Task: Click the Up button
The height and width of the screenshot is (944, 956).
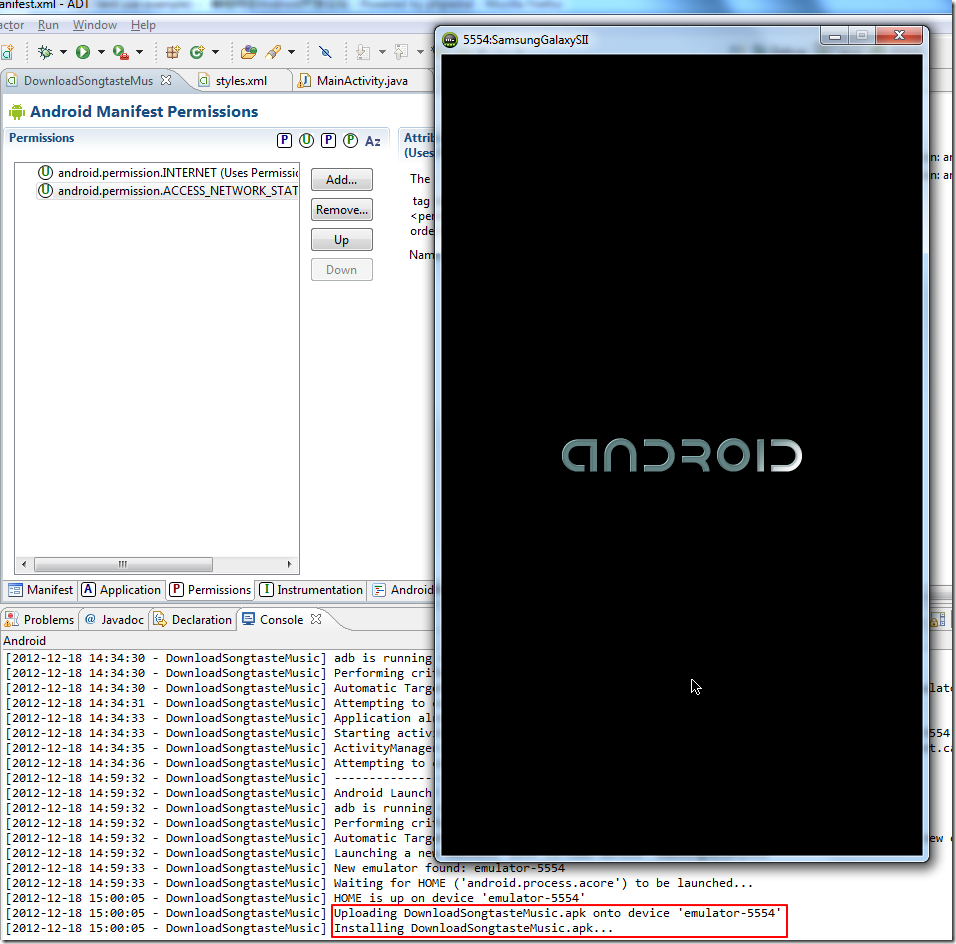Action: click(x=341, y=240)
